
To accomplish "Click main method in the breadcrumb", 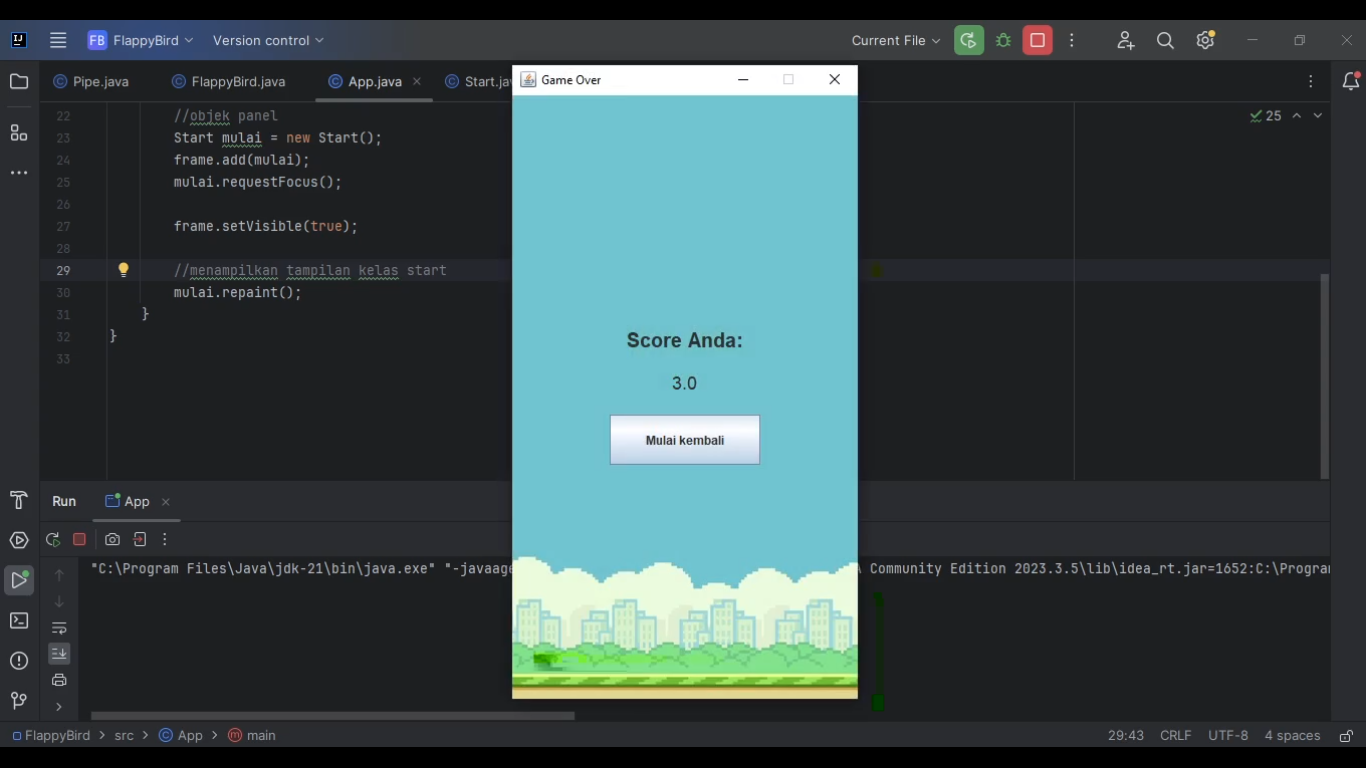I will (x=252, y=736).
